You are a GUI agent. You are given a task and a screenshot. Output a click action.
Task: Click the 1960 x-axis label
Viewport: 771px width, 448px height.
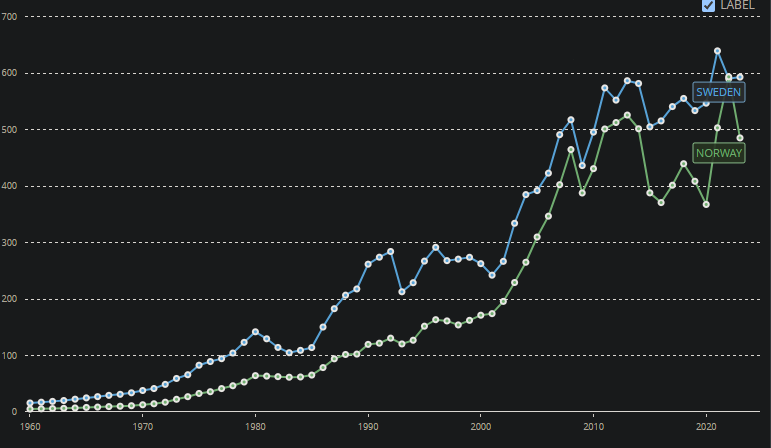pyautogui.click(x=30, y=427)
